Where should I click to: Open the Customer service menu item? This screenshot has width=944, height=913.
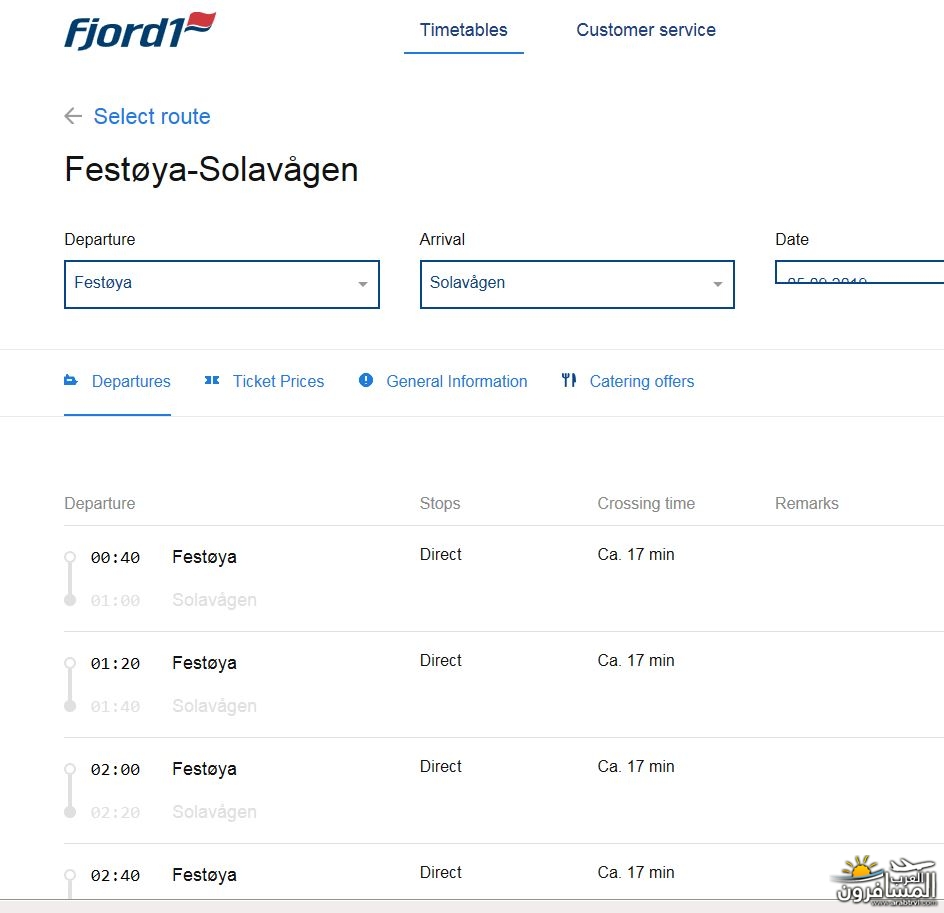coord(645,30)
